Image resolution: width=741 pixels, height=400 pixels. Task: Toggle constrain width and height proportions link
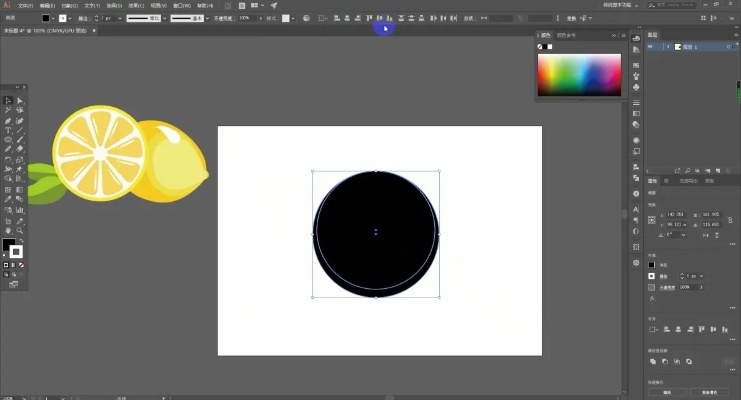click(730, 220)
